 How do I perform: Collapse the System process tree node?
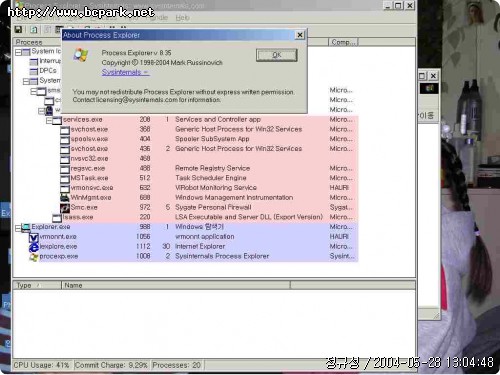pyautogui.click(x=26, y=81)
